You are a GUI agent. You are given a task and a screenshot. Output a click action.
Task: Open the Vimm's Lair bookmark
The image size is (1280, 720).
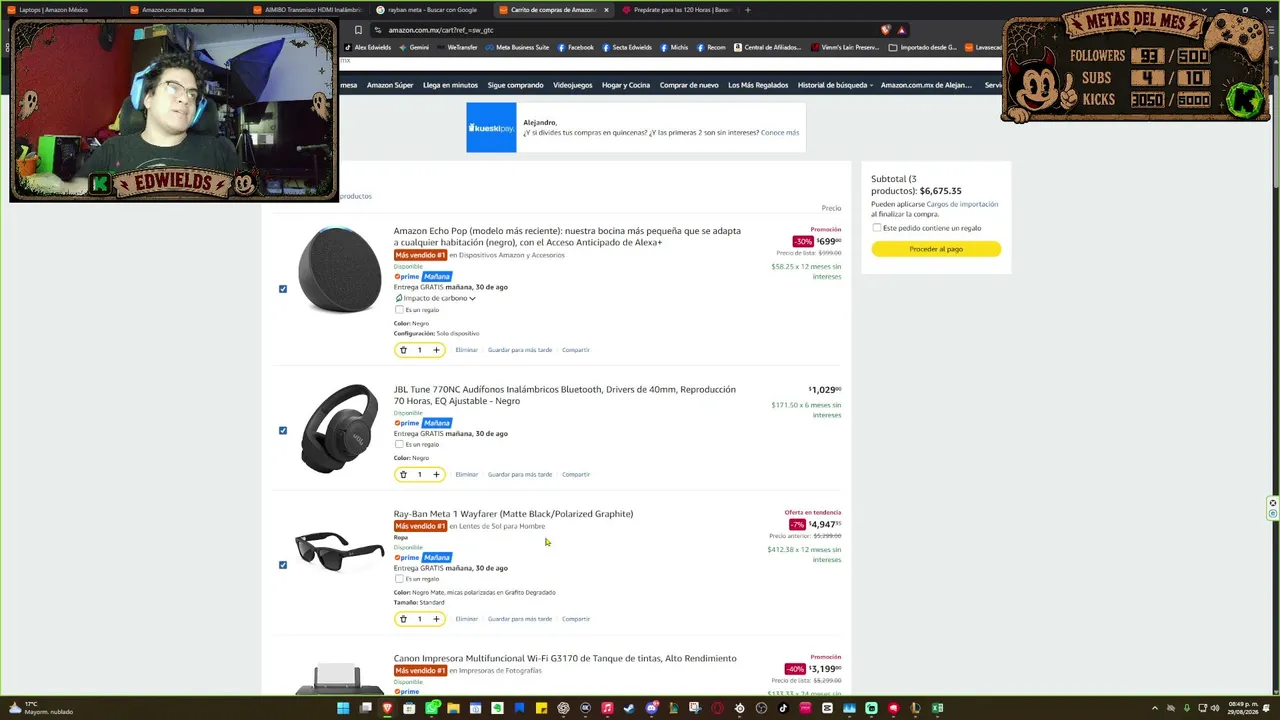845,47
